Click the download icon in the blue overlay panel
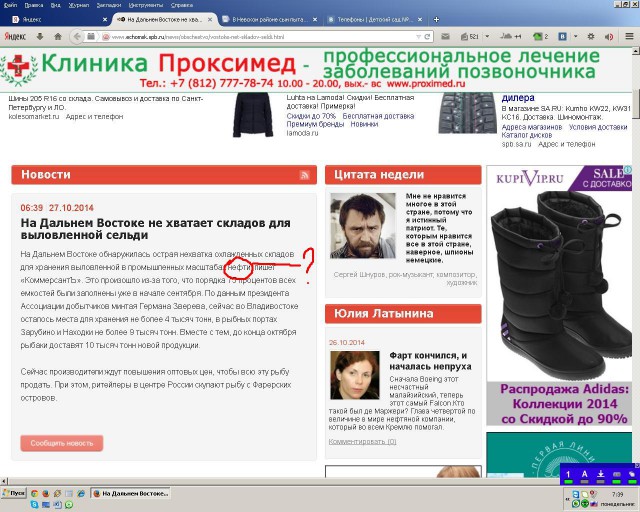 point(600,475)
